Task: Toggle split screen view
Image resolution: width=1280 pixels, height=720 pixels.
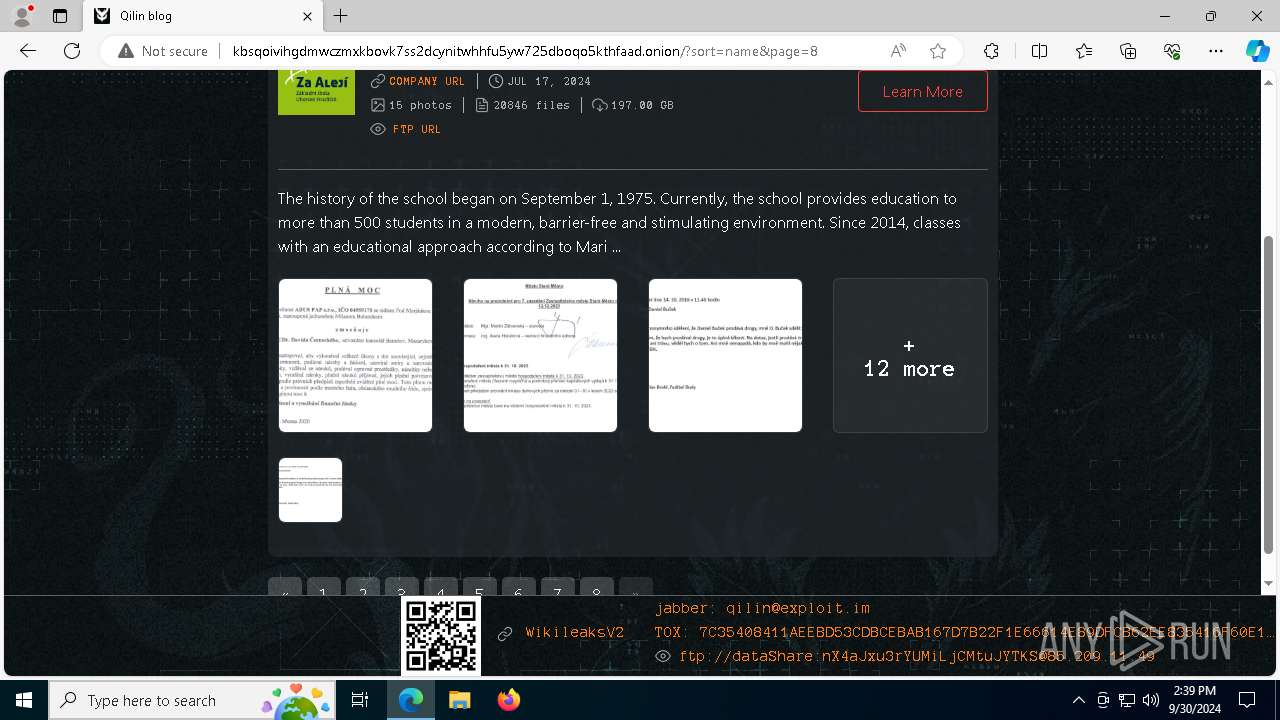Action: click(x=1039, y=51)
